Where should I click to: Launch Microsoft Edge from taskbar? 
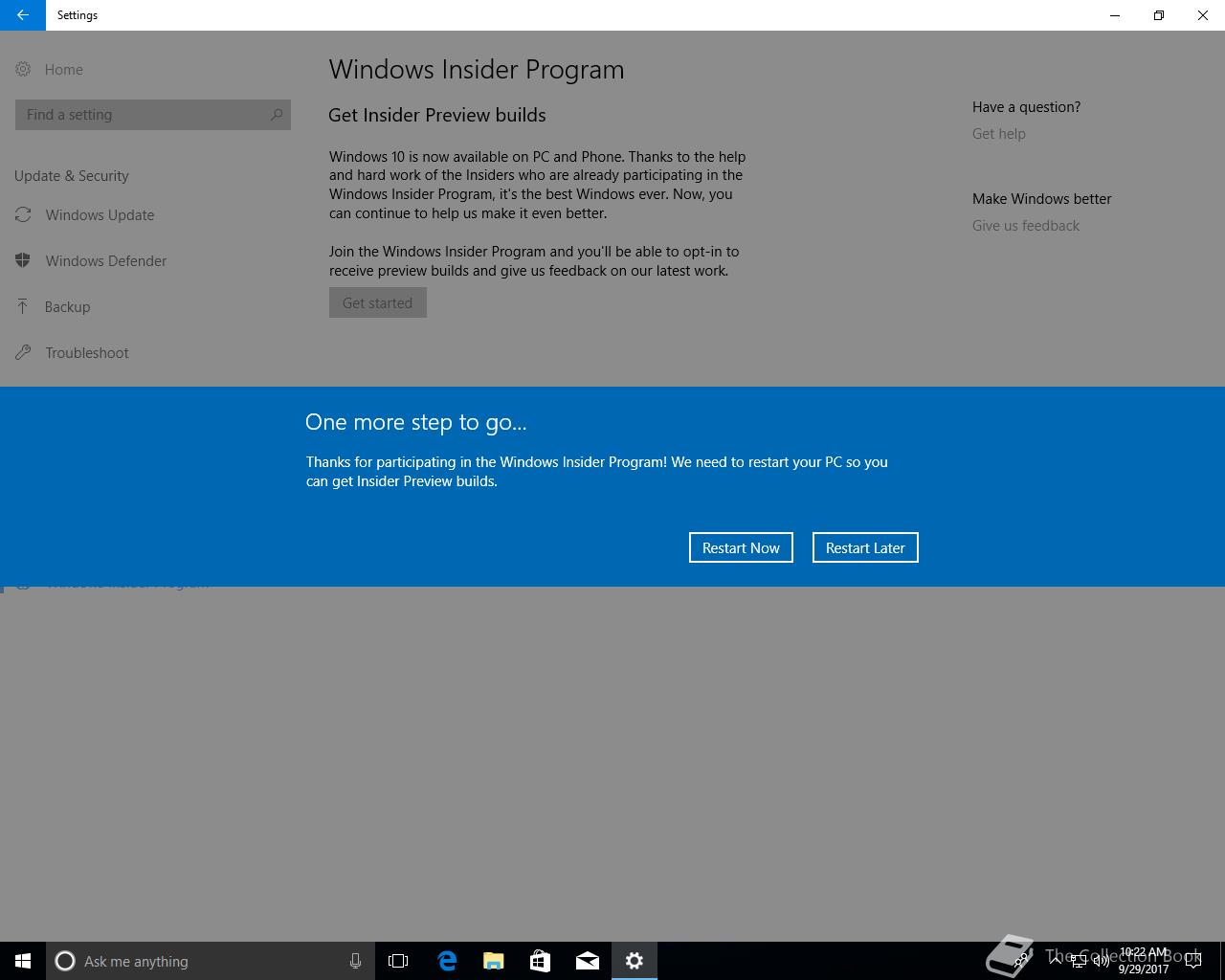pyautogui.click(x=446, y=961)
